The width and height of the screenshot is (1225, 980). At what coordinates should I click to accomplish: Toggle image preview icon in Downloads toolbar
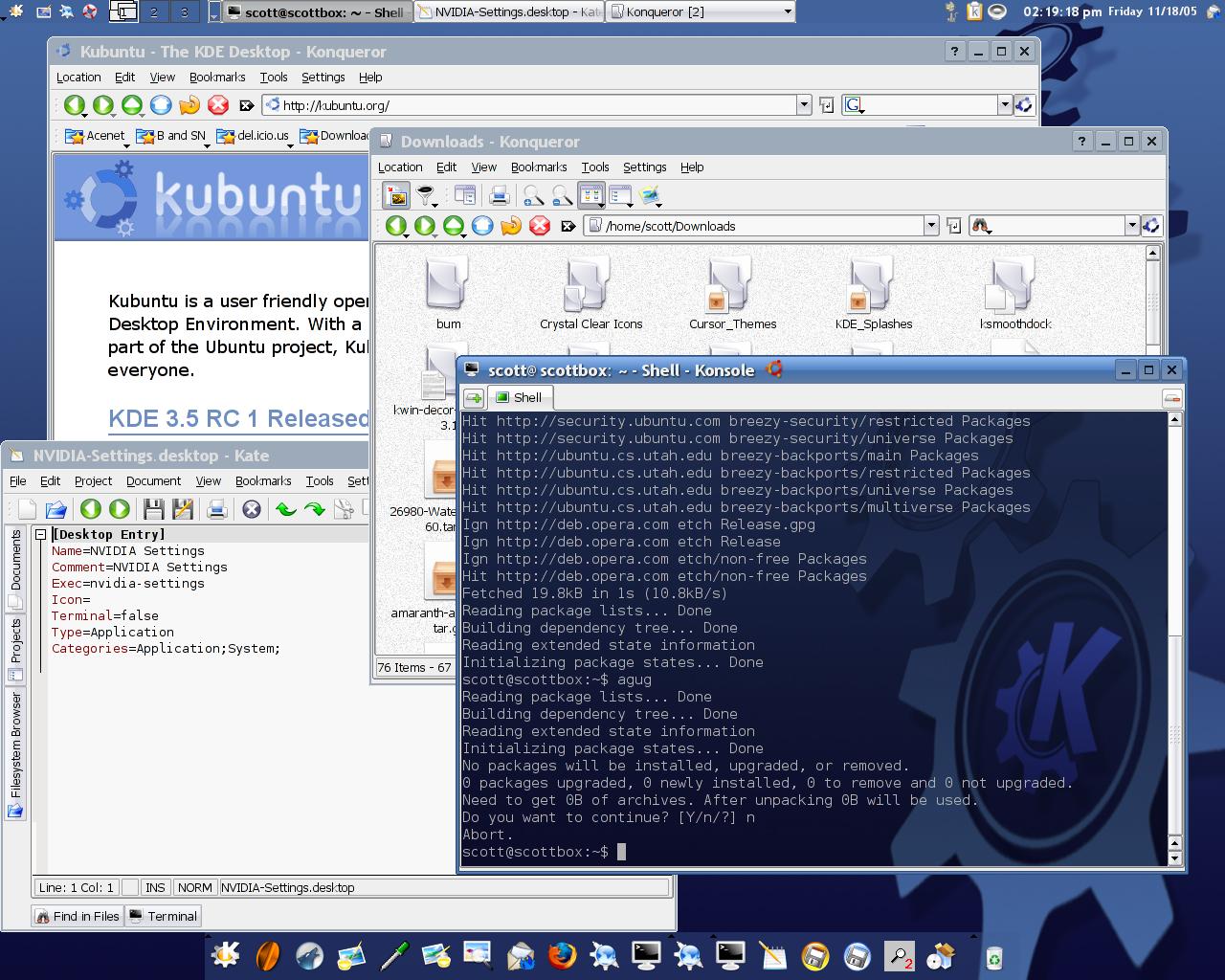(396, 196)
